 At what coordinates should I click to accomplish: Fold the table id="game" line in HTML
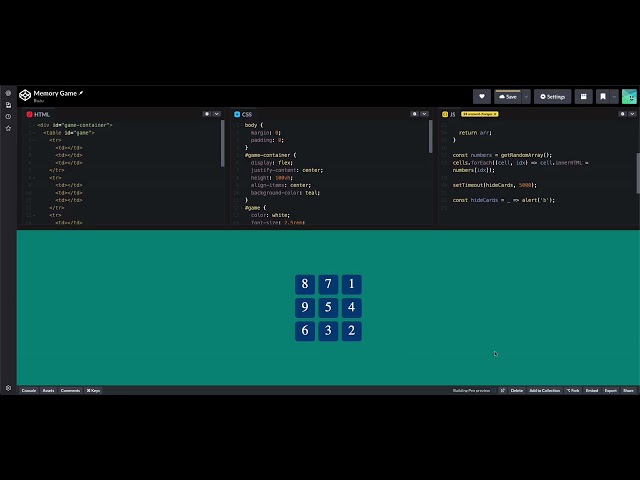pyautogui.click(x=34, y=133)
